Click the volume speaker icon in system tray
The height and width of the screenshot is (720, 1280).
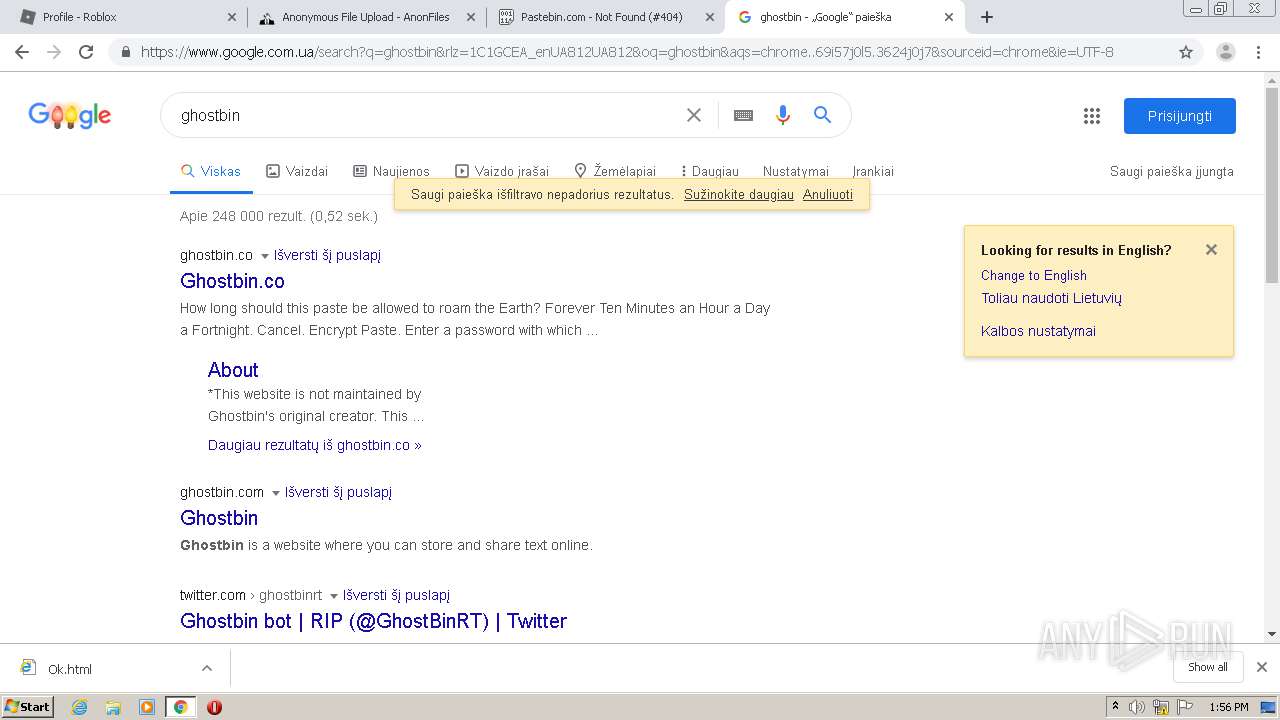tap(1137, 707)
